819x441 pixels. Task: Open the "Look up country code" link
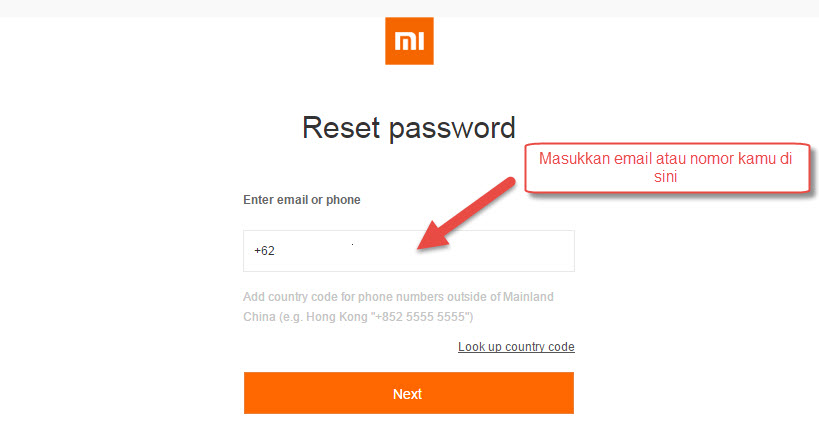tap(516, 347)
